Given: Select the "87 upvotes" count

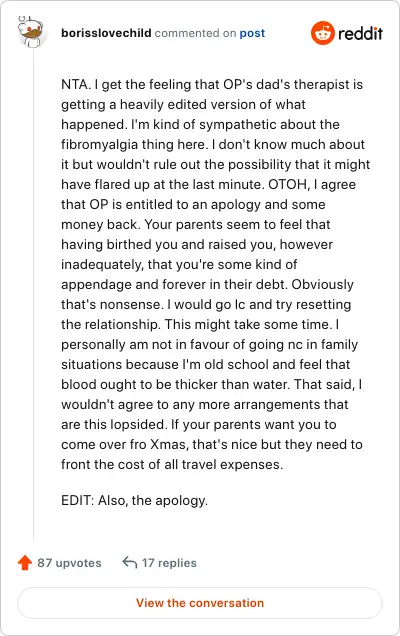Looking at the screenshot, I should [x=69, y=563].
